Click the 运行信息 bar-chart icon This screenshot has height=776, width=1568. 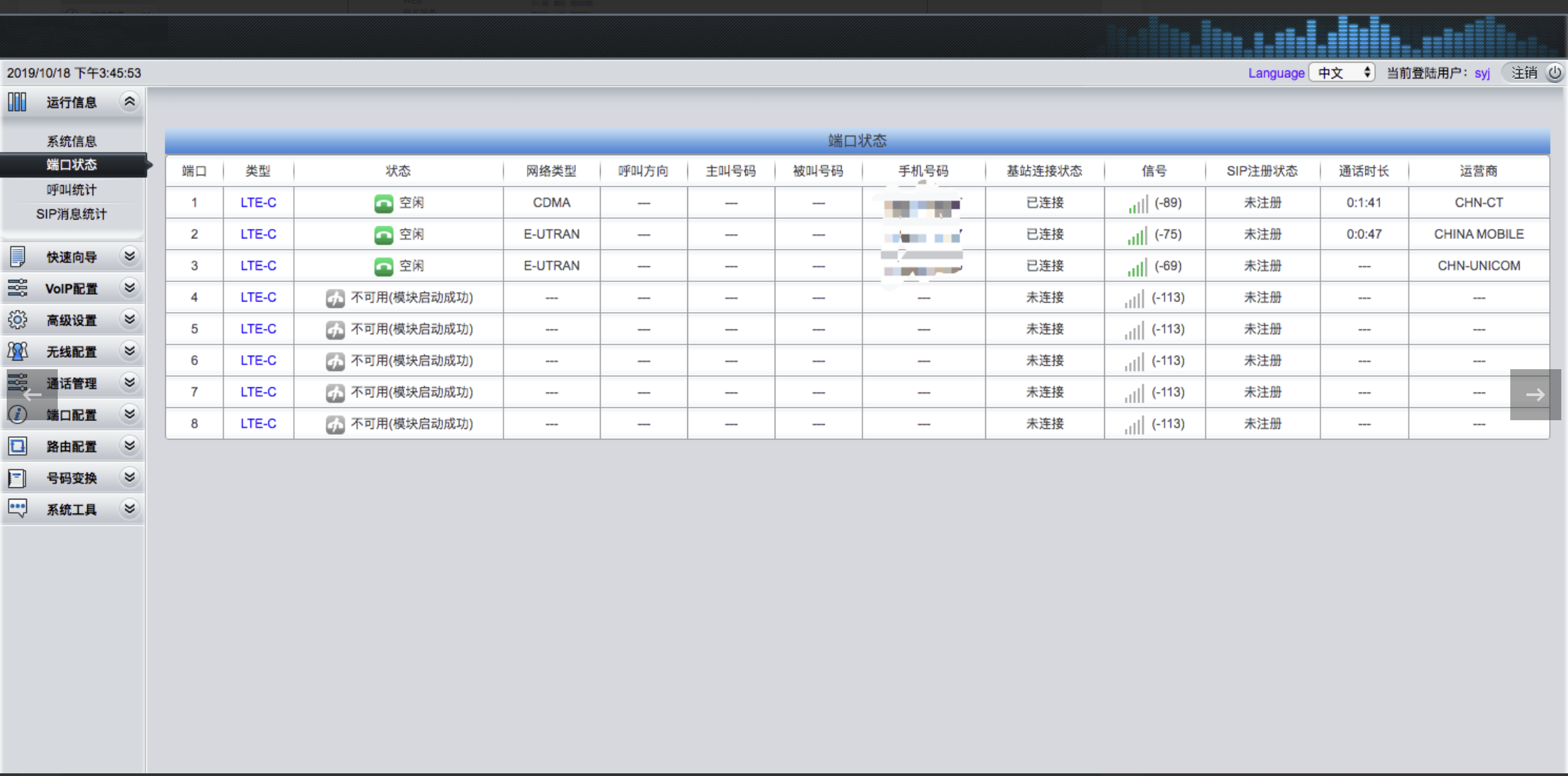pos(17,102)
